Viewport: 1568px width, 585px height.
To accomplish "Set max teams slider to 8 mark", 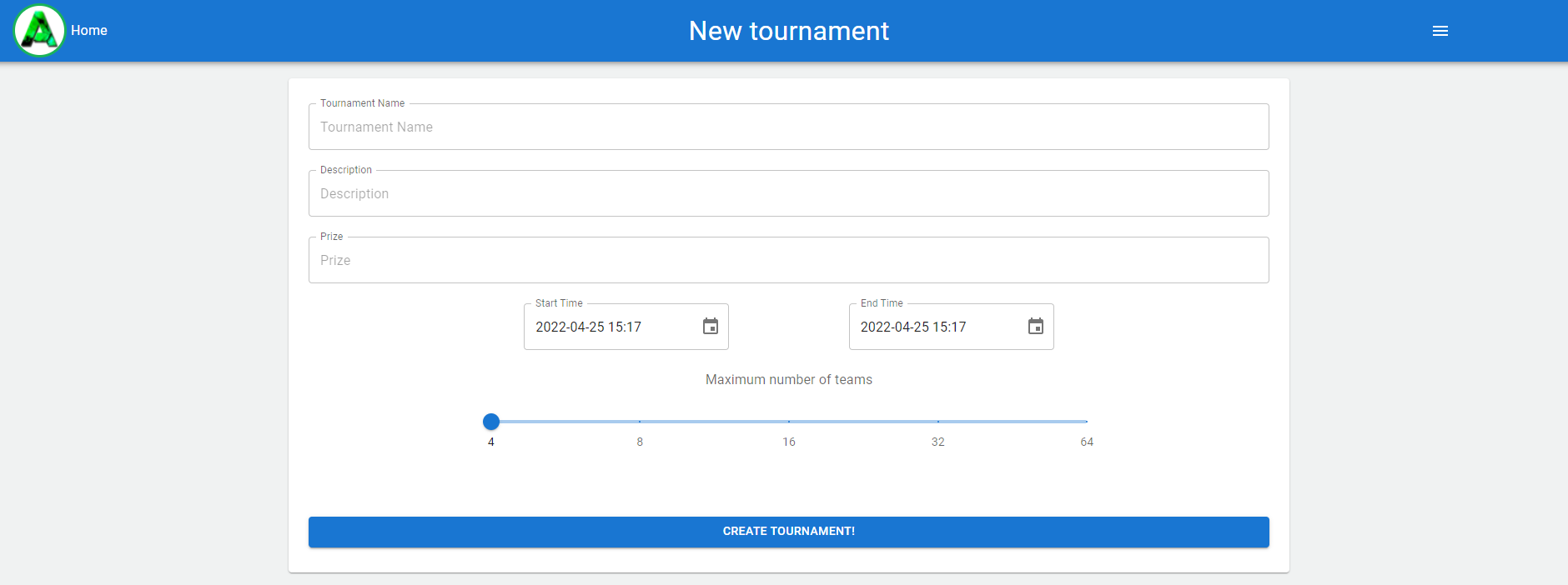I will 640,422.
